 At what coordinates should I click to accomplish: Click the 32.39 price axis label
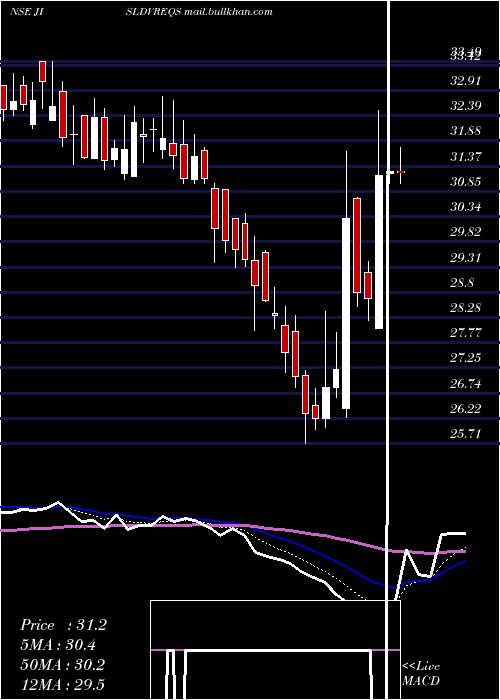tap(466, 106)
